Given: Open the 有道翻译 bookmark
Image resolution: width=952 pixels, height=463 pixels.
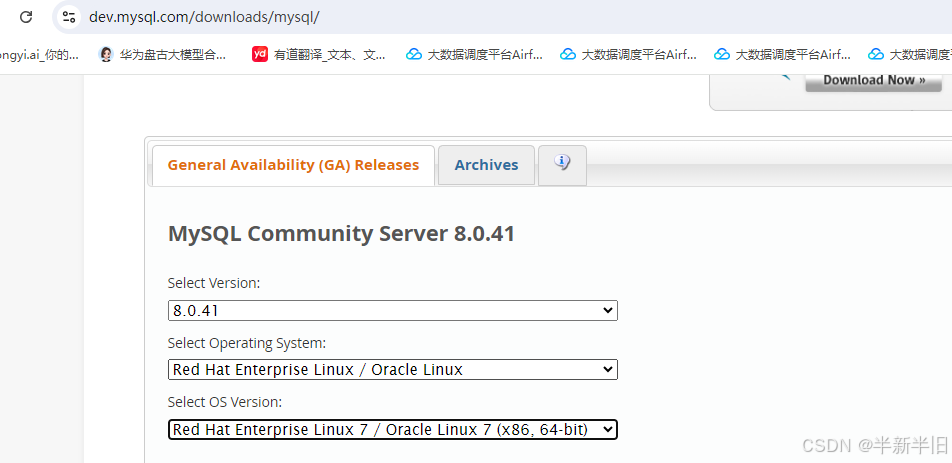Looking at the screenshot, I should (318, 55).
